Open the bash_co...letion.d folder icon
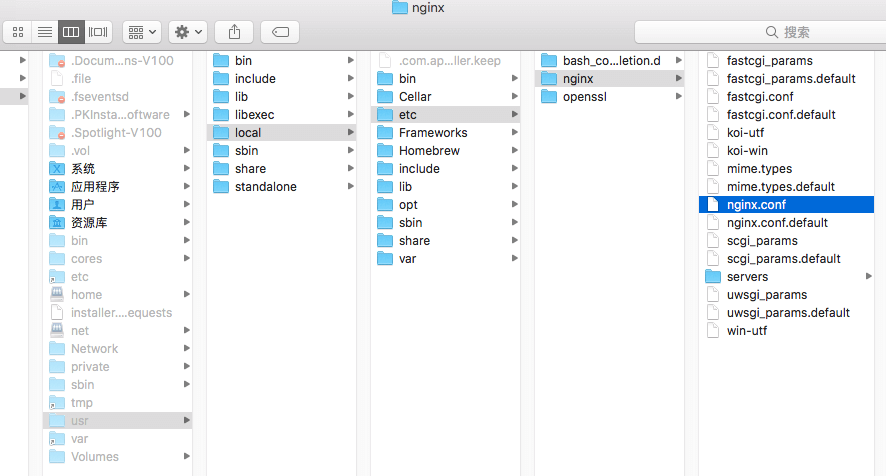Viewport: 886px width, 476px height. (549, 60)
